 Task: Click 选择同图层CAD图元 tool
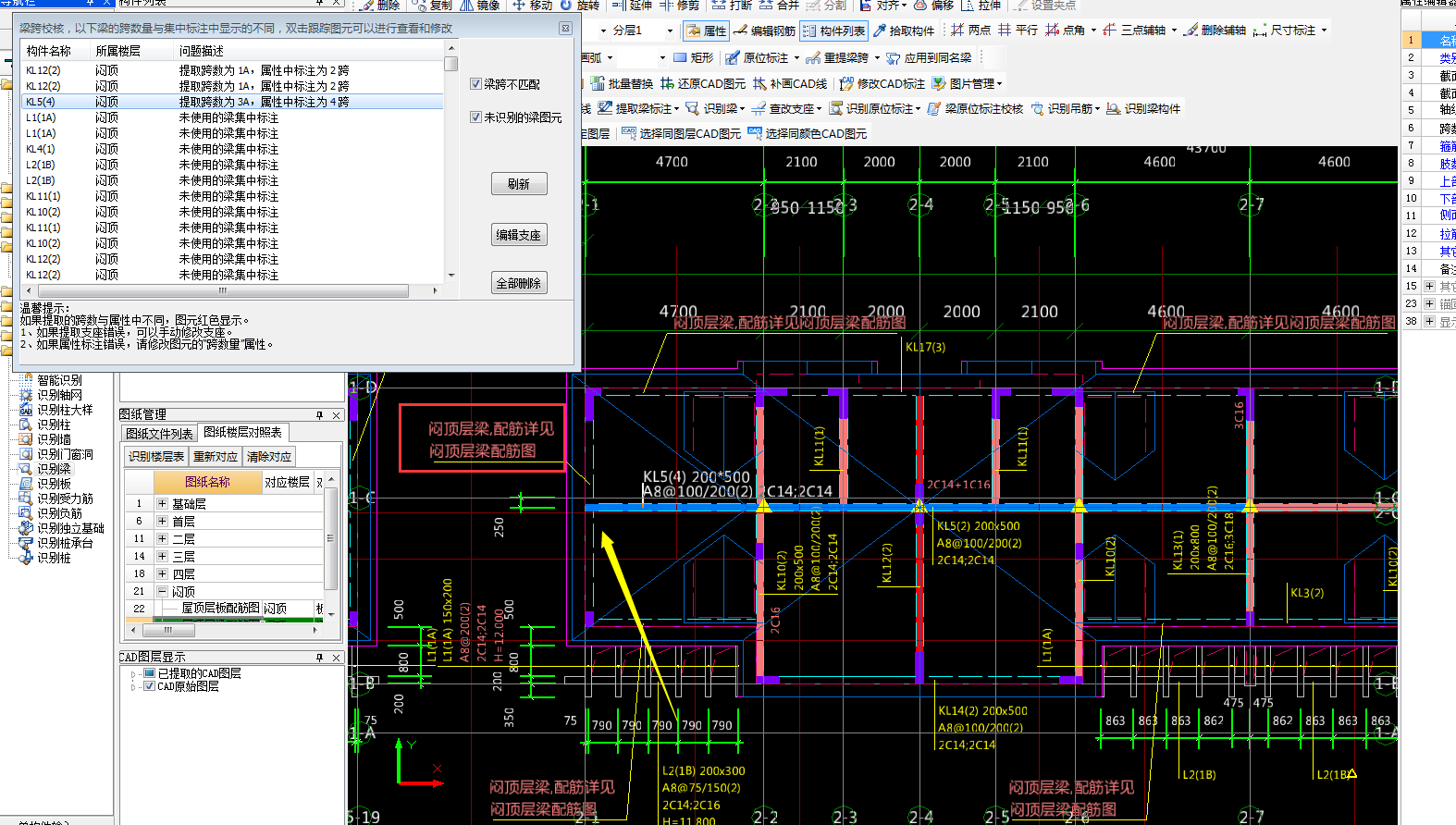[681, 134]
